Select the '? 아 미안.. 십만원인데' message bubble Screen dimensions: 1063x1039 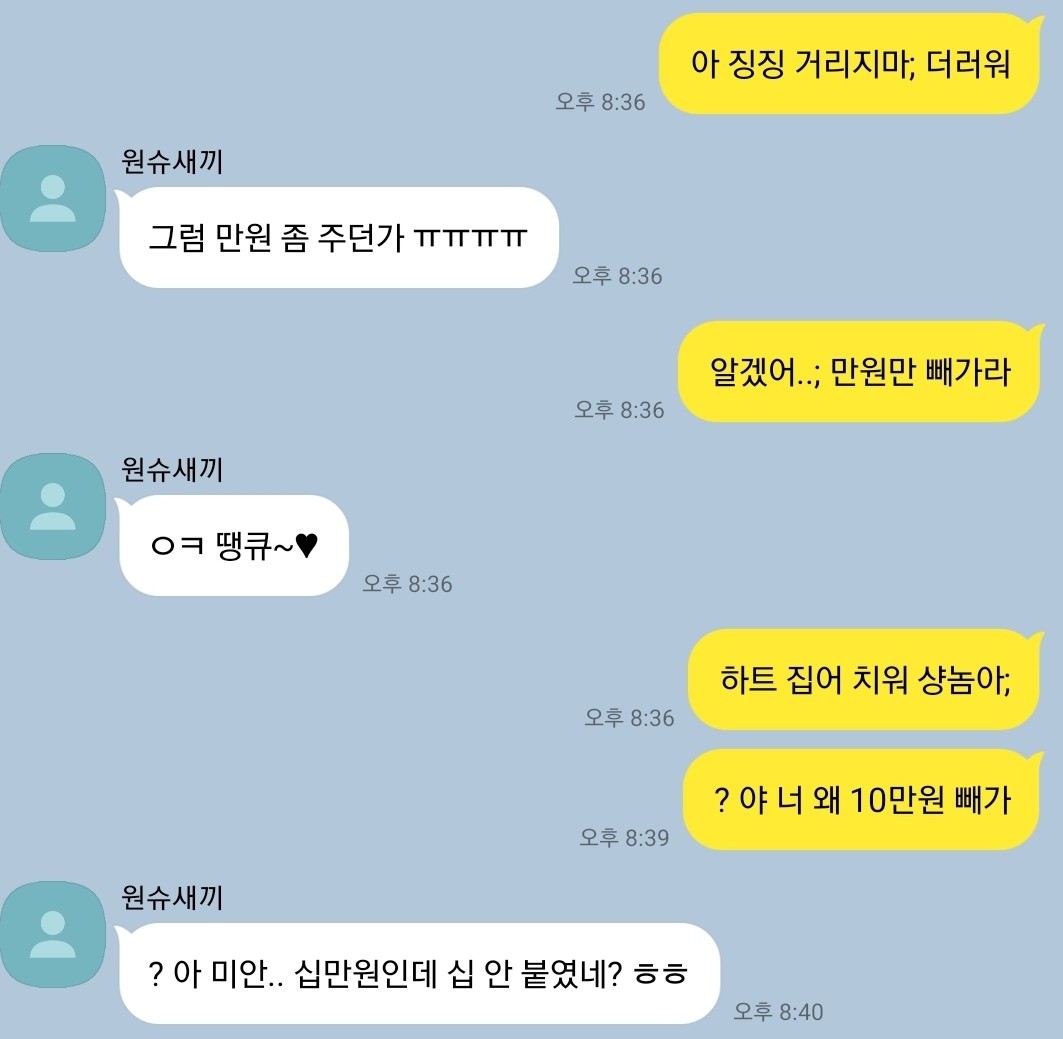[418, 974]
